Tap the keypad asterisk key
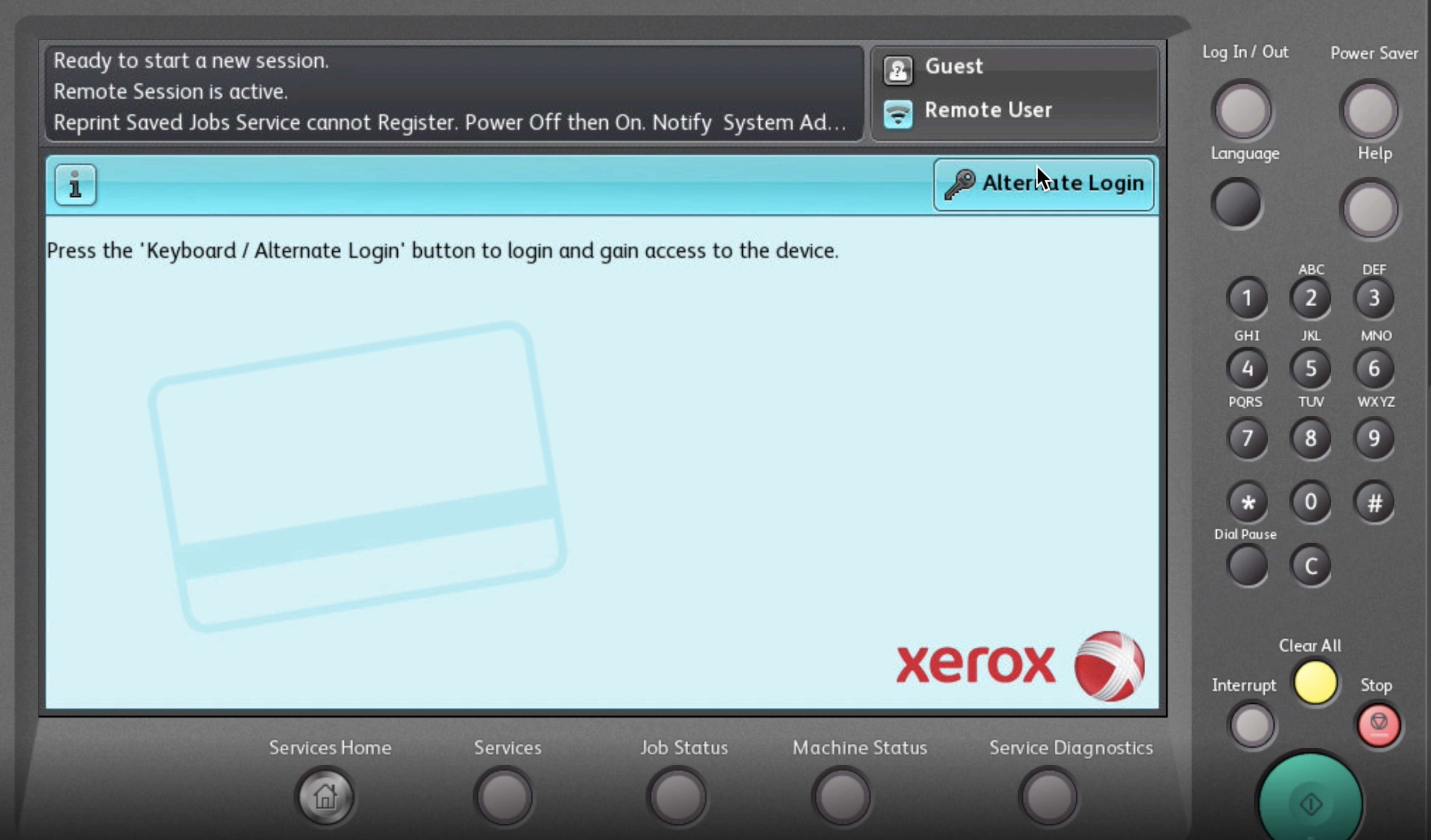The height and width of the screenshot is (840, 1431). tap(1247, 502)
